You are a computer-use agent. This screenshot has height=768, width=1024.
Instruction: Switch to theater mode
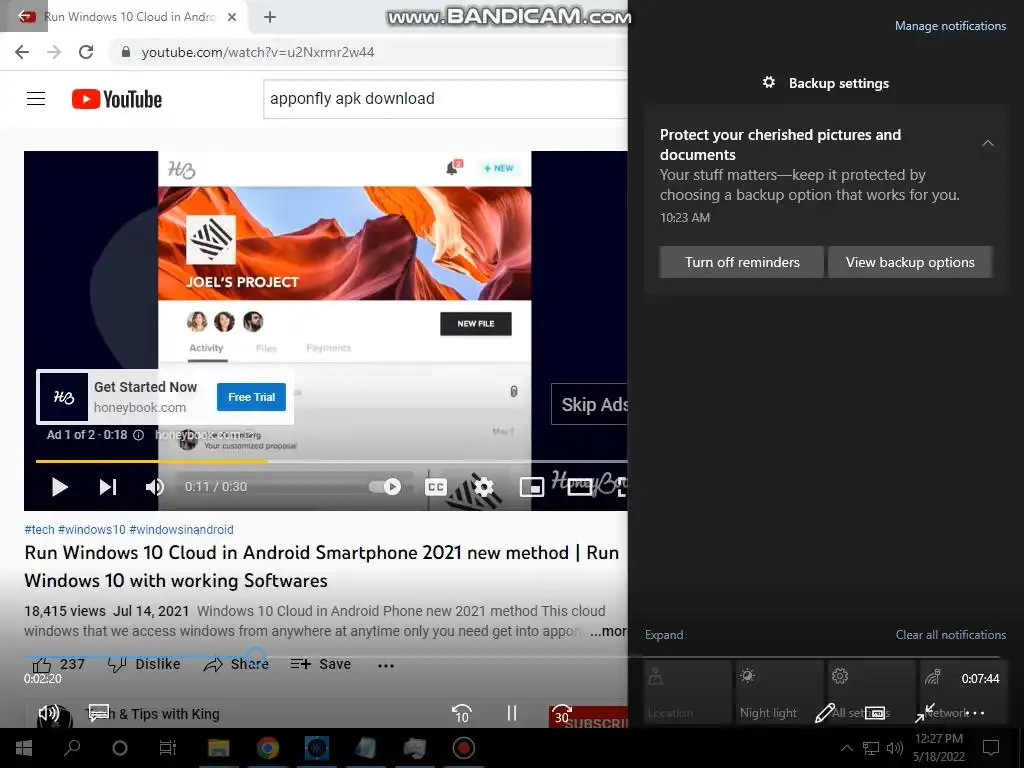580,487
